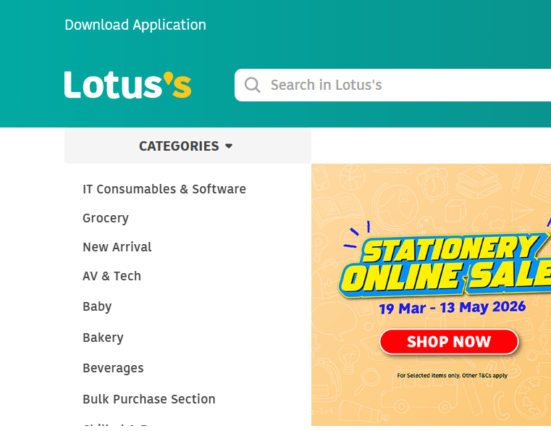Screen dimensions: 551x431
Task: Open the Bakery category
Action: point(103,337)
